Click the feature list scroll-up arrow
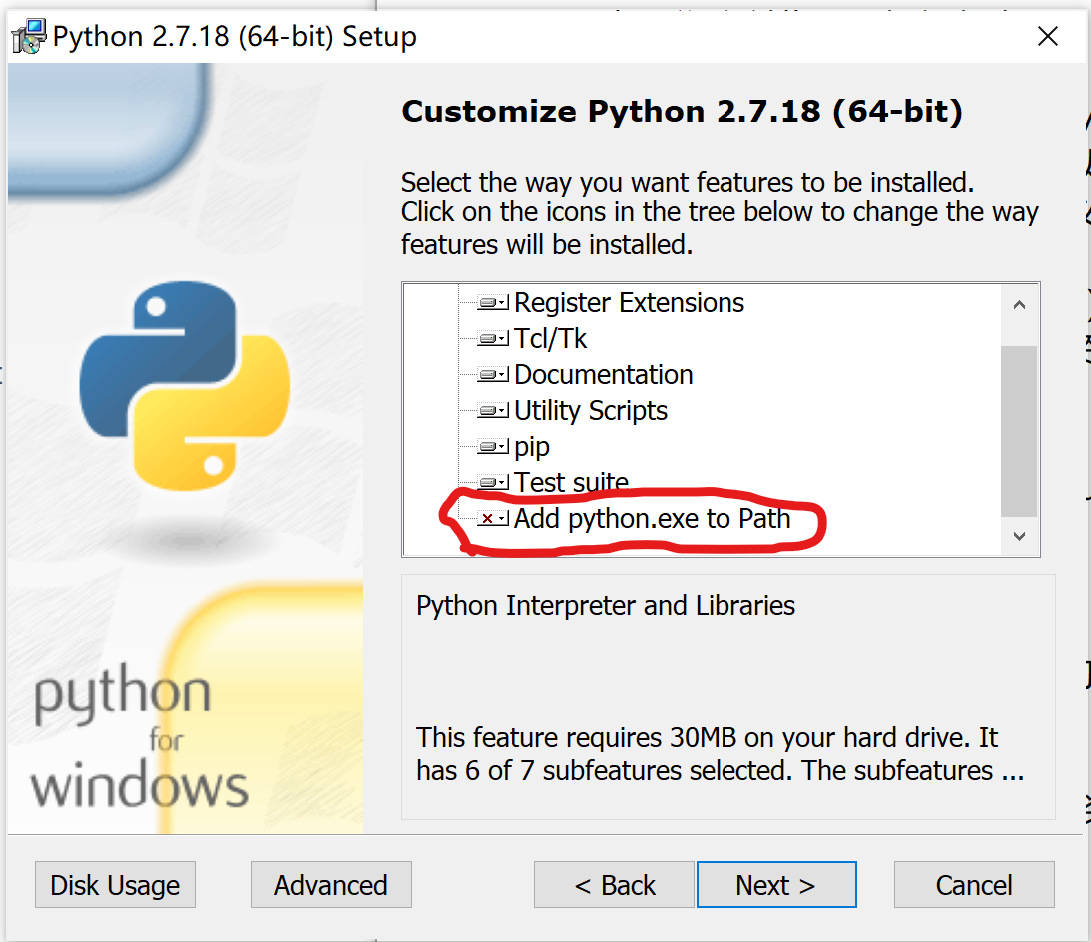 coord(1019,304)
